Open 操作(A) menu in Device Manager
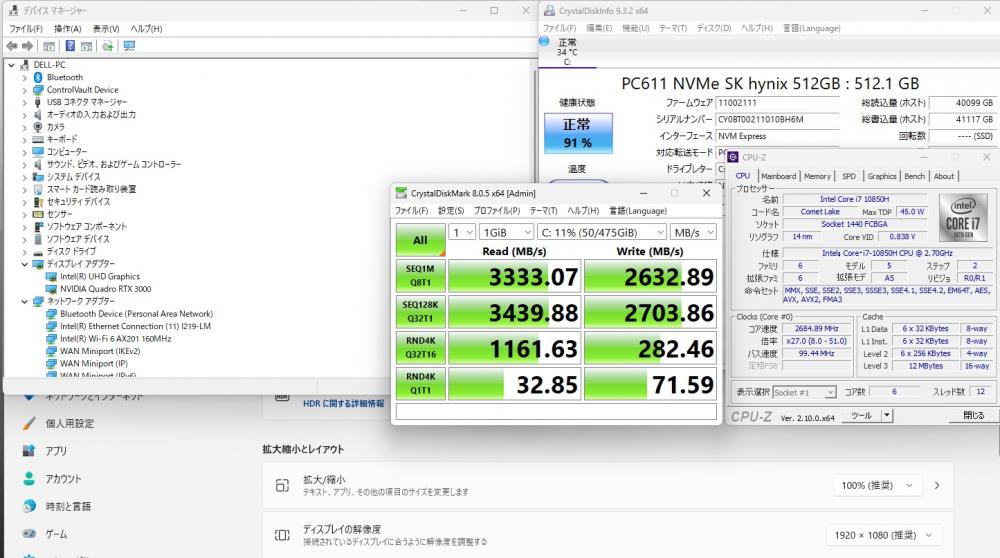1000x558 pixels. [68, 29]
